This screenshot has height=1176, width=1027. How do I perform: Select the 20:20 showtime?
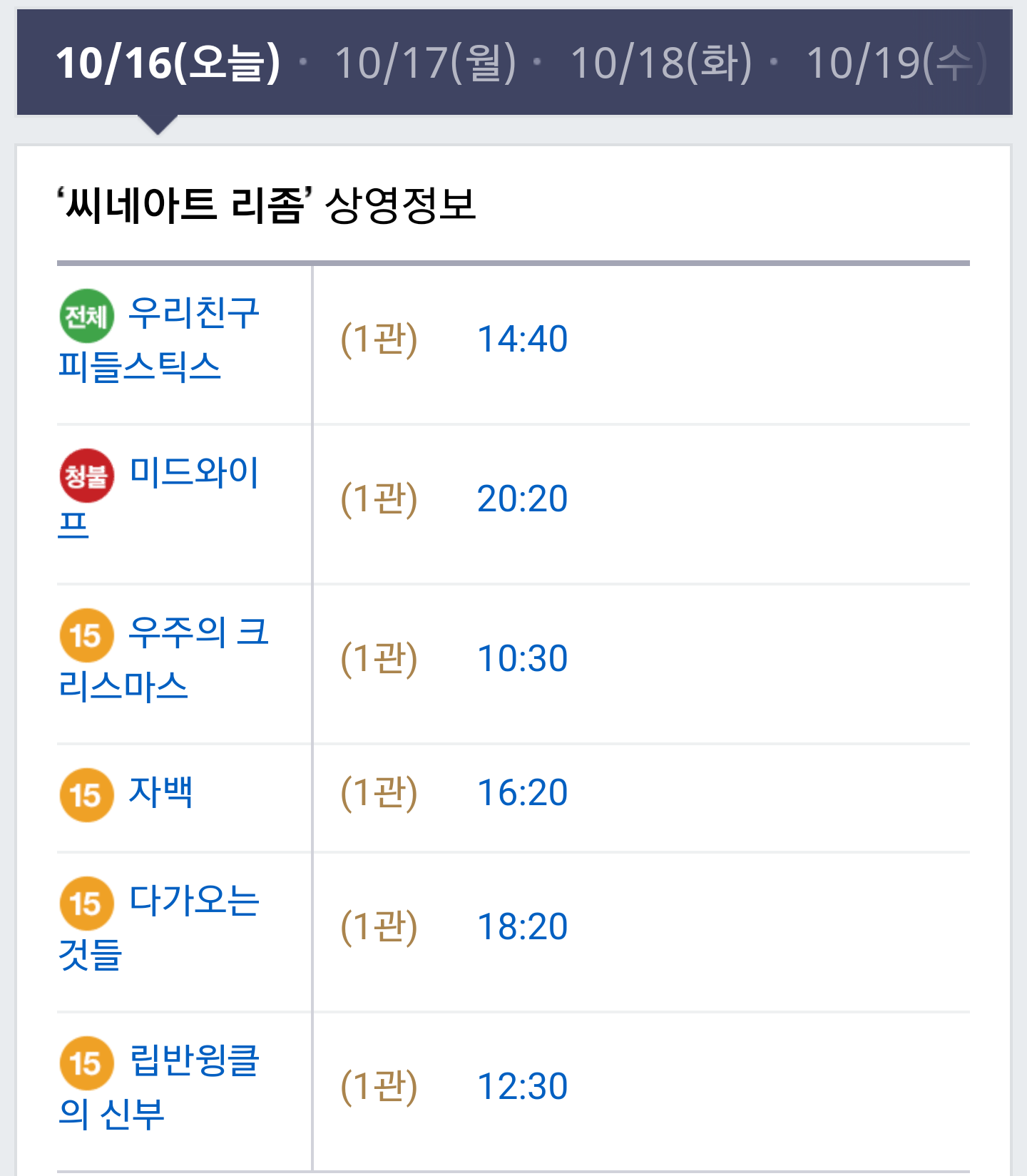(x=522, y=498)
